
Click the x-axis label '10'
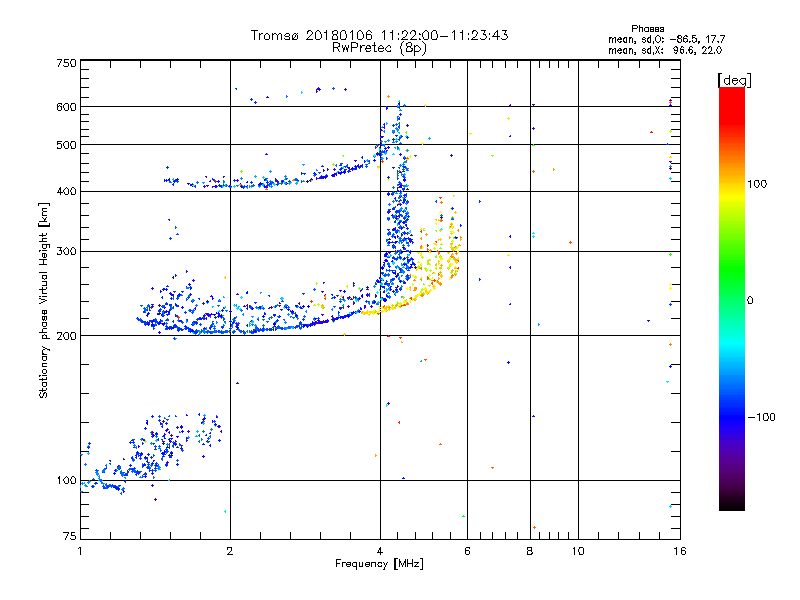click(578, 551)
